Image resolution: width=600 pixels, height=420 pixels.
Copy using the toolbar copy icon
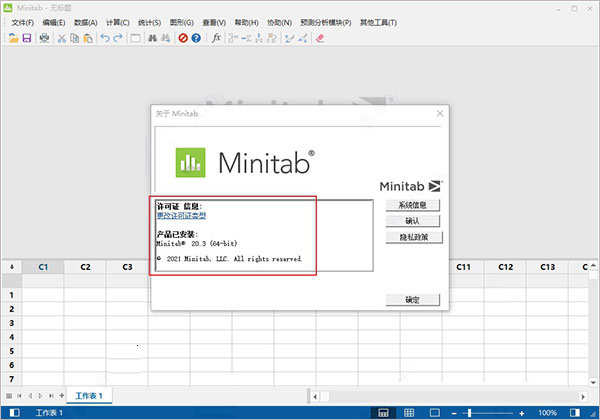75,38
